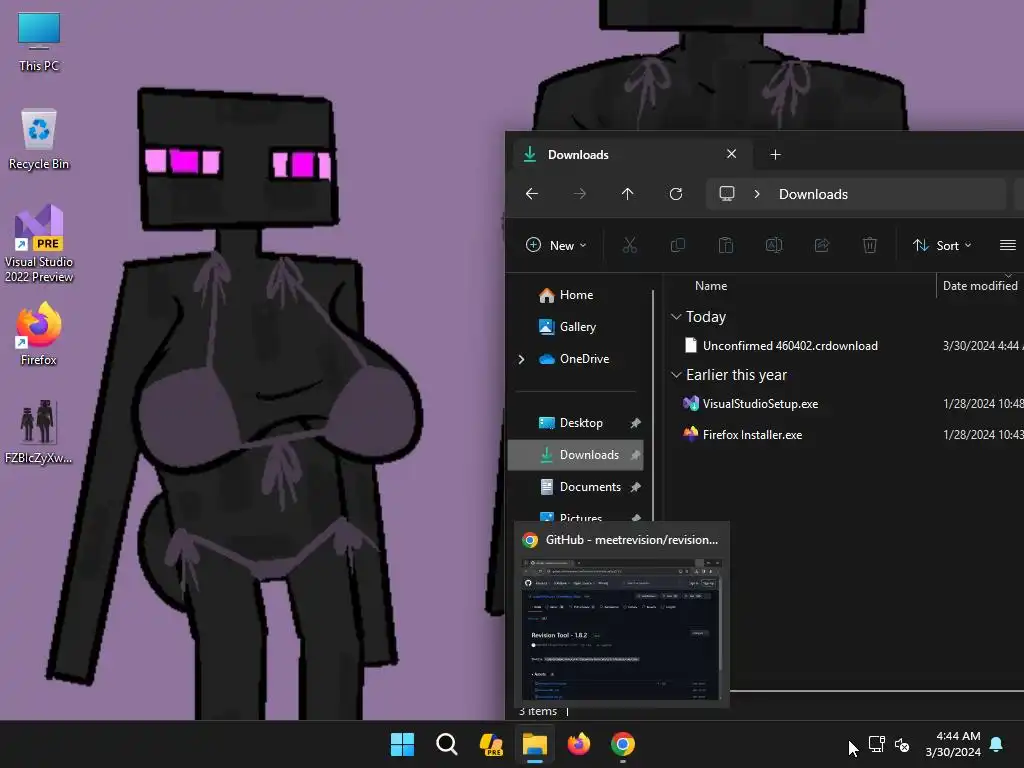Click the Paste toolbar icon
The width and height of the screenshot is (1024, 768).
[x=726, y=246]
